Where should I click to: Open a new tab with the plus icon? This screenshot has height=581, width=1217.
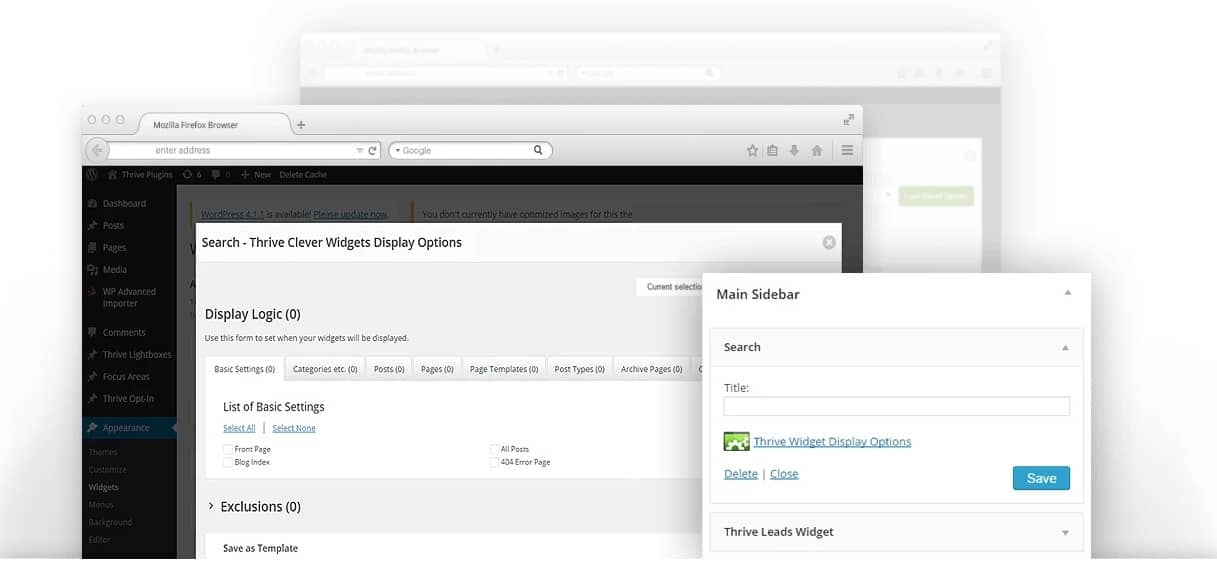pyautogui.click(x=301, y=125)
